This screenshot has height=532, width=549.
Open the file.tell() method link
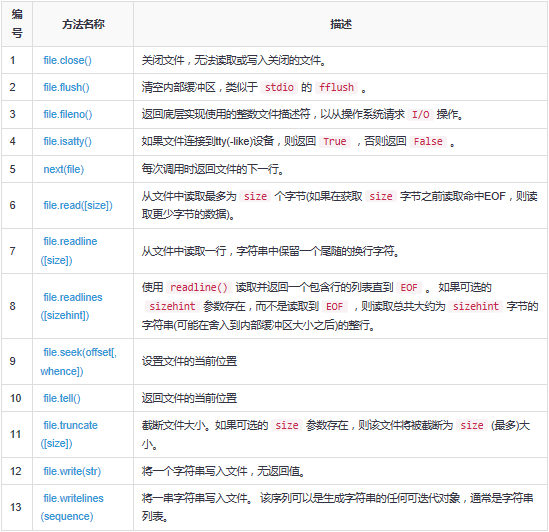pyautogui.click(x=62, y=398)
